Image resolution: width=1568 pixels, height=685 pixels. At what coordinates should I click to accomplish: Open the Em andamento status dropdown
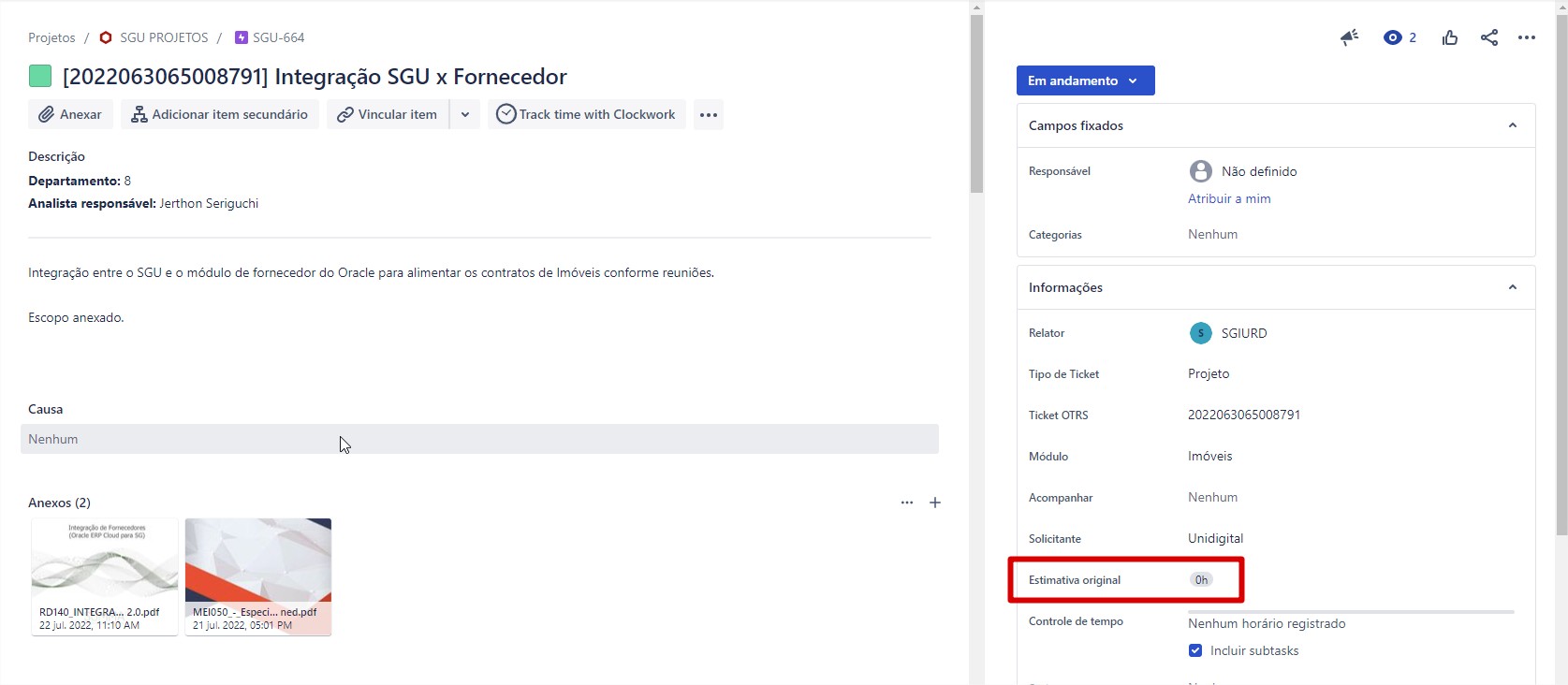pyautogui.click(x=1086, y=80)
